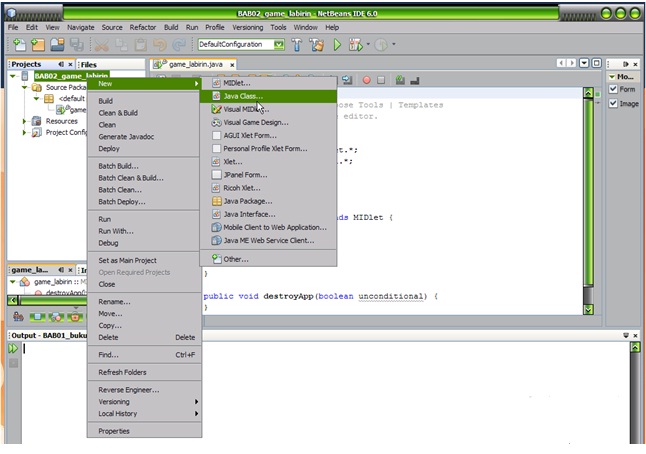This screenshot has width=646, height=454.
Task: Click the Profile Main Project icon
Action: click(x=381, y=44)
